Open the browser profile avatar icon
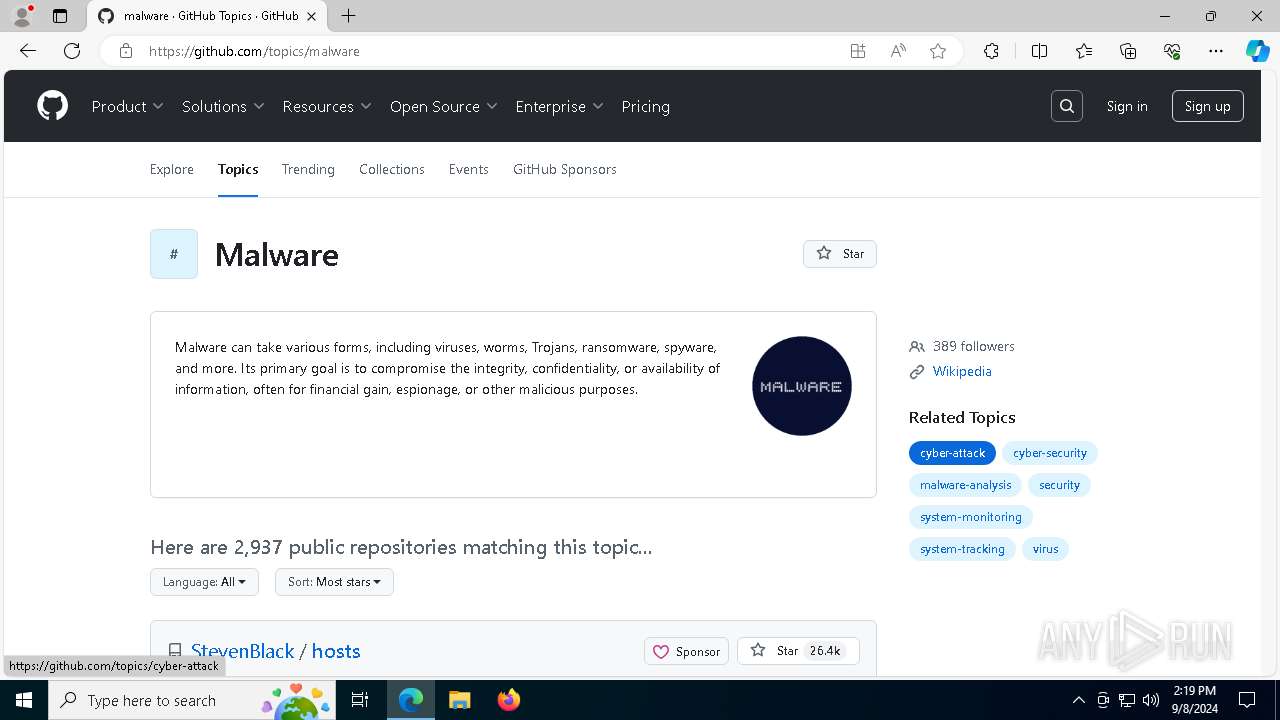The image size is (1280, 720). pyautogui.click(x=22, y=16)
